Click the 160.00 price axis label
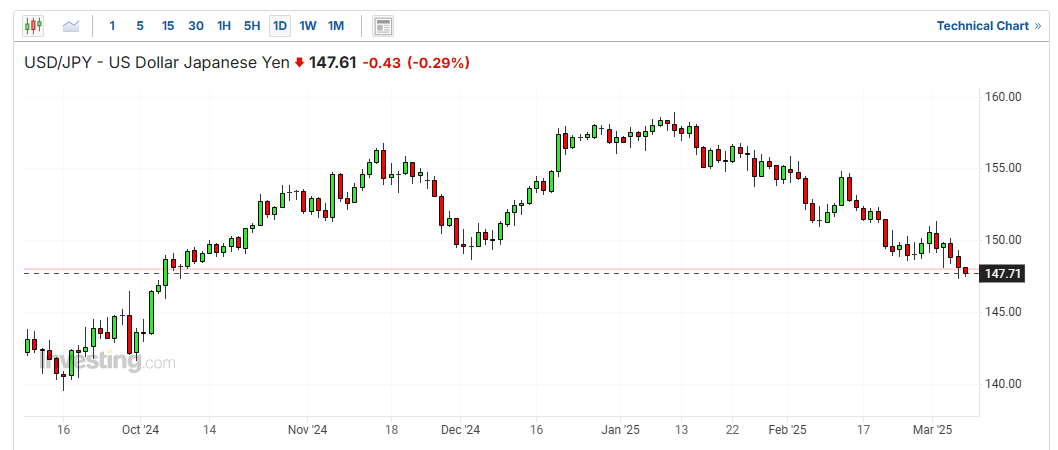This screenshot has width=1058, height=450. pos(1003,96)
